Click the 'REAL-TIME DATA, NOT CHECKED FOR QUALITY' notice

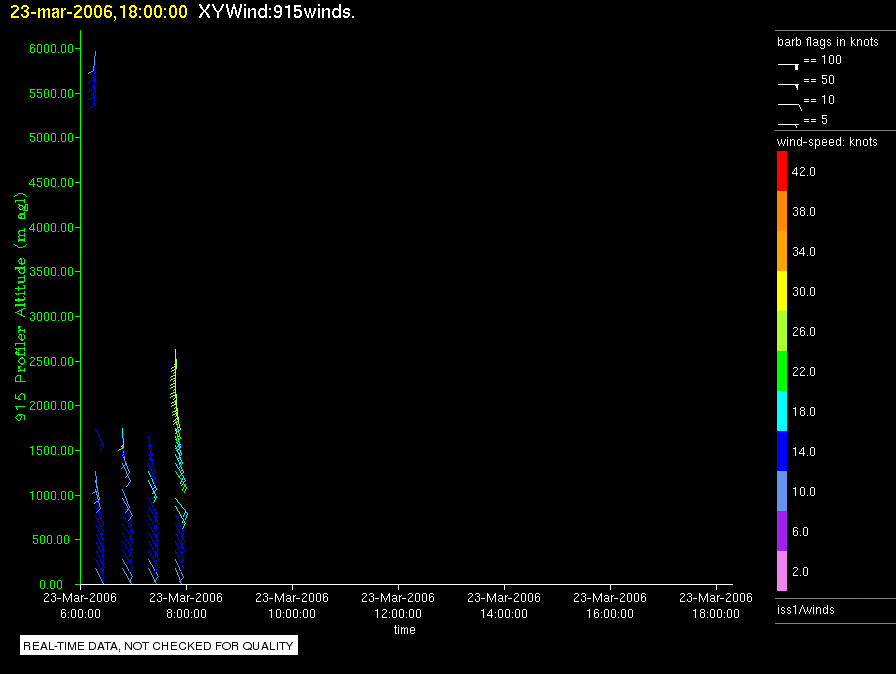pyautogui.click(x=158, y=646)
